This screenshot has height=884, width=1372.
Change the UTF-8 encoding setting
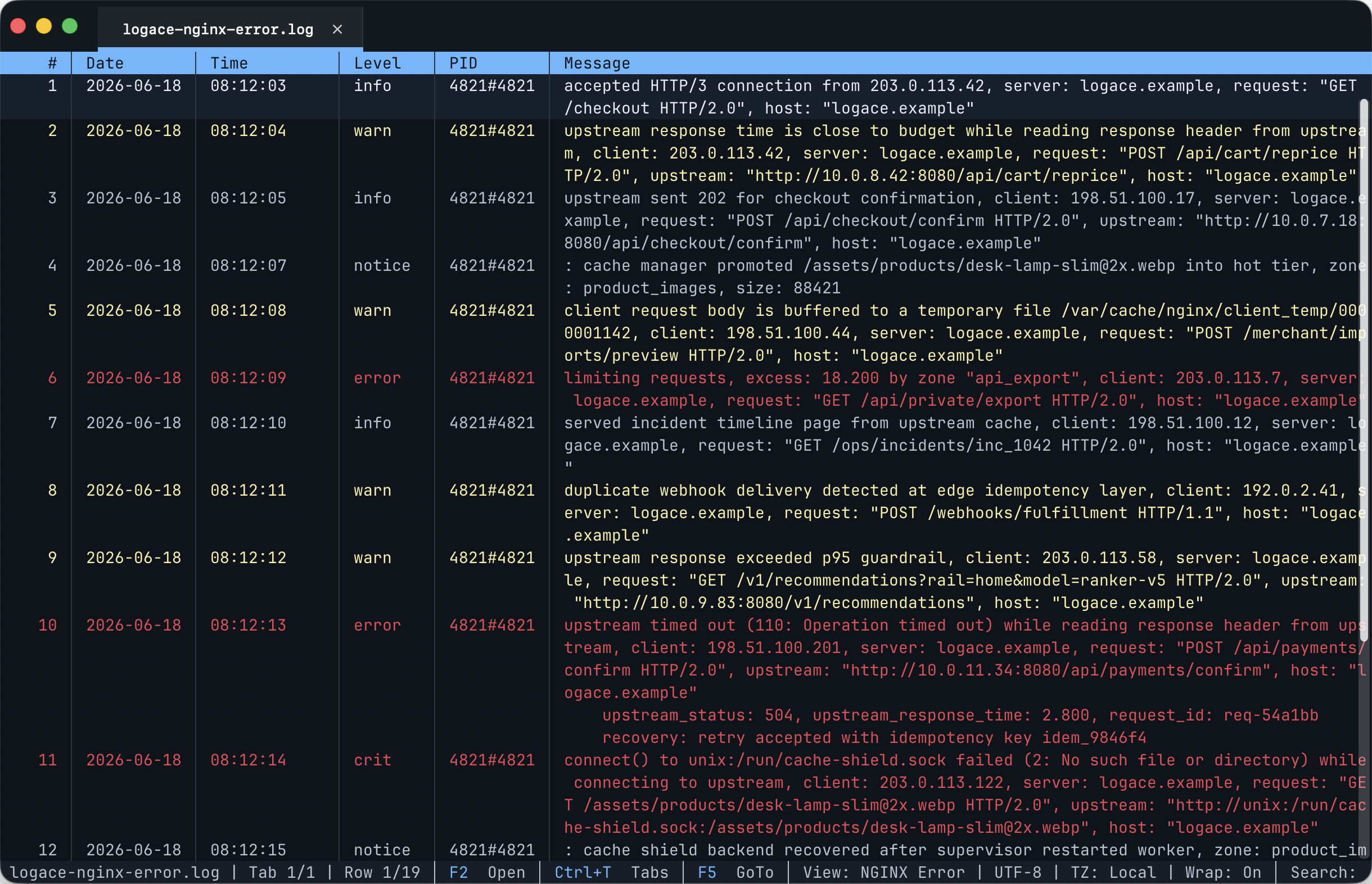[1018, 873]
